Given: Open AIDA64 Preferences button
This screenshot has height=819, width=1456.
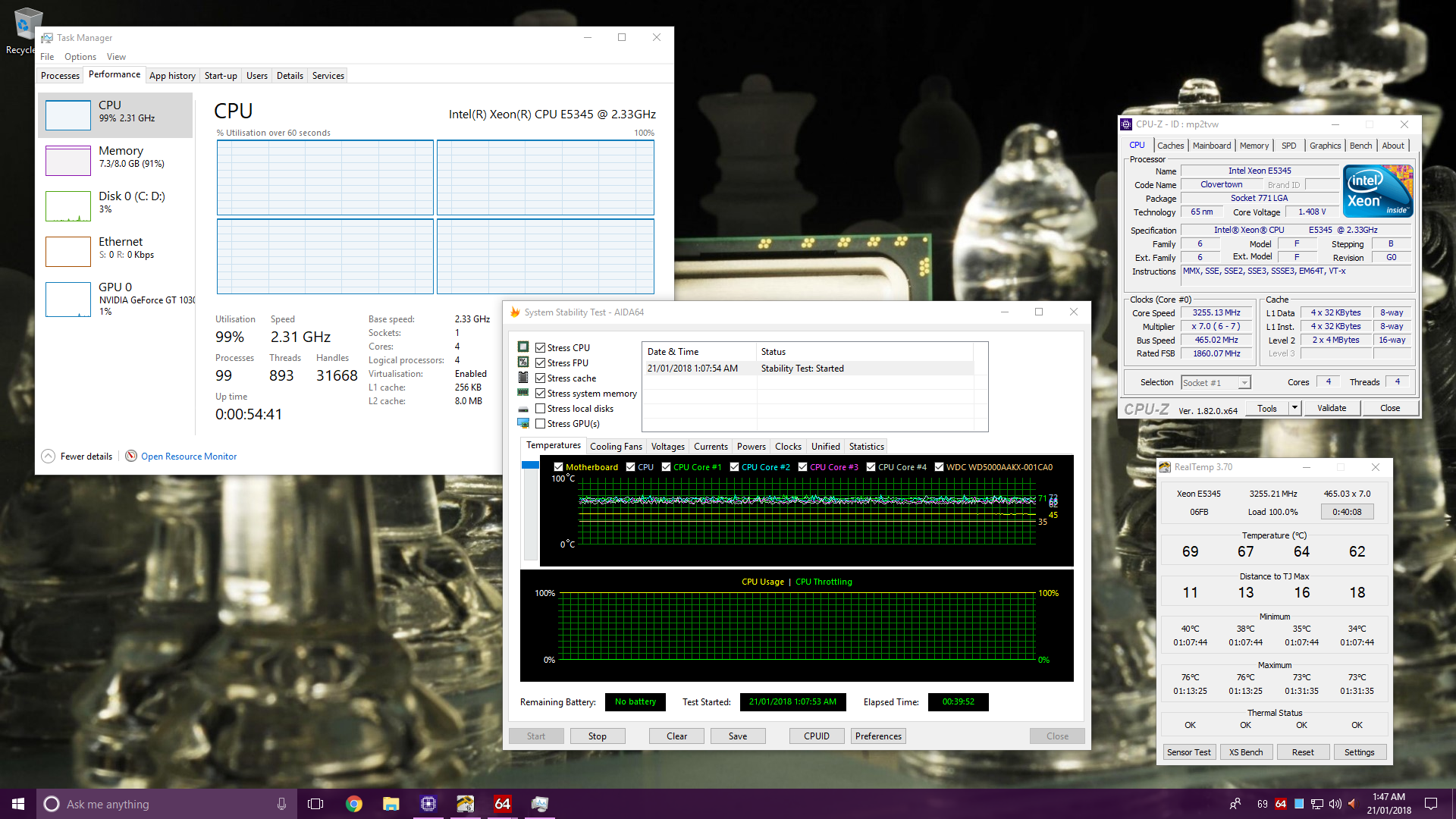Looking at the screenshot, I should pos(878,736).
